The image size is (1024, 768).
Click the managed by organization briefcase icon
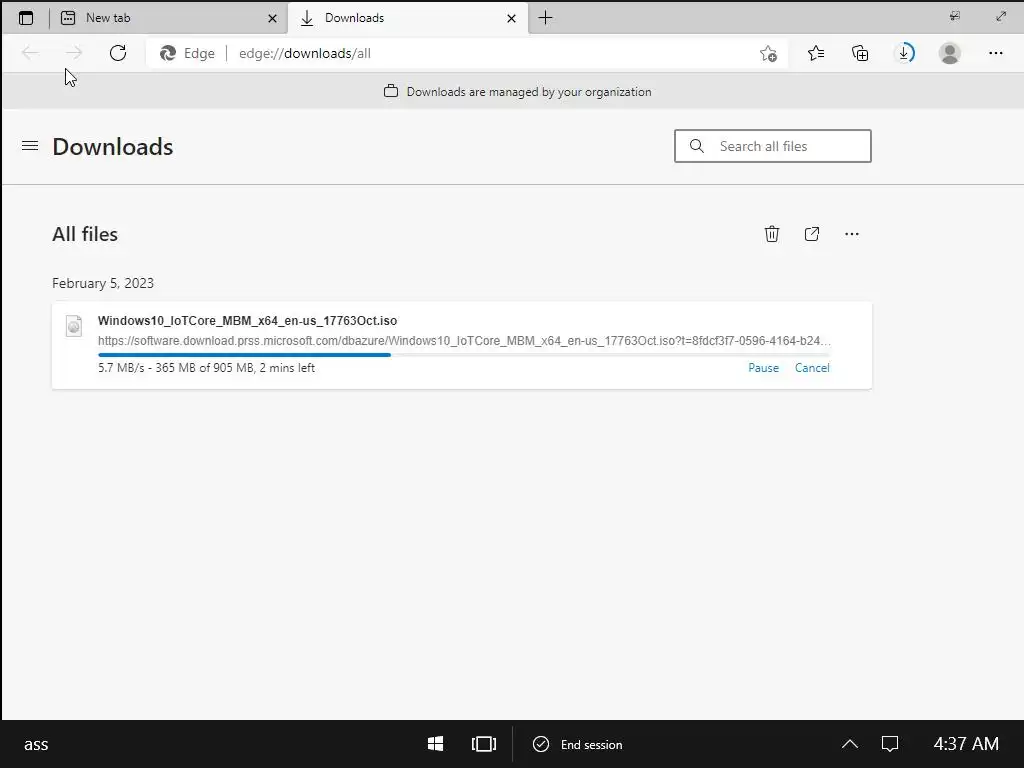coord(391,91)
